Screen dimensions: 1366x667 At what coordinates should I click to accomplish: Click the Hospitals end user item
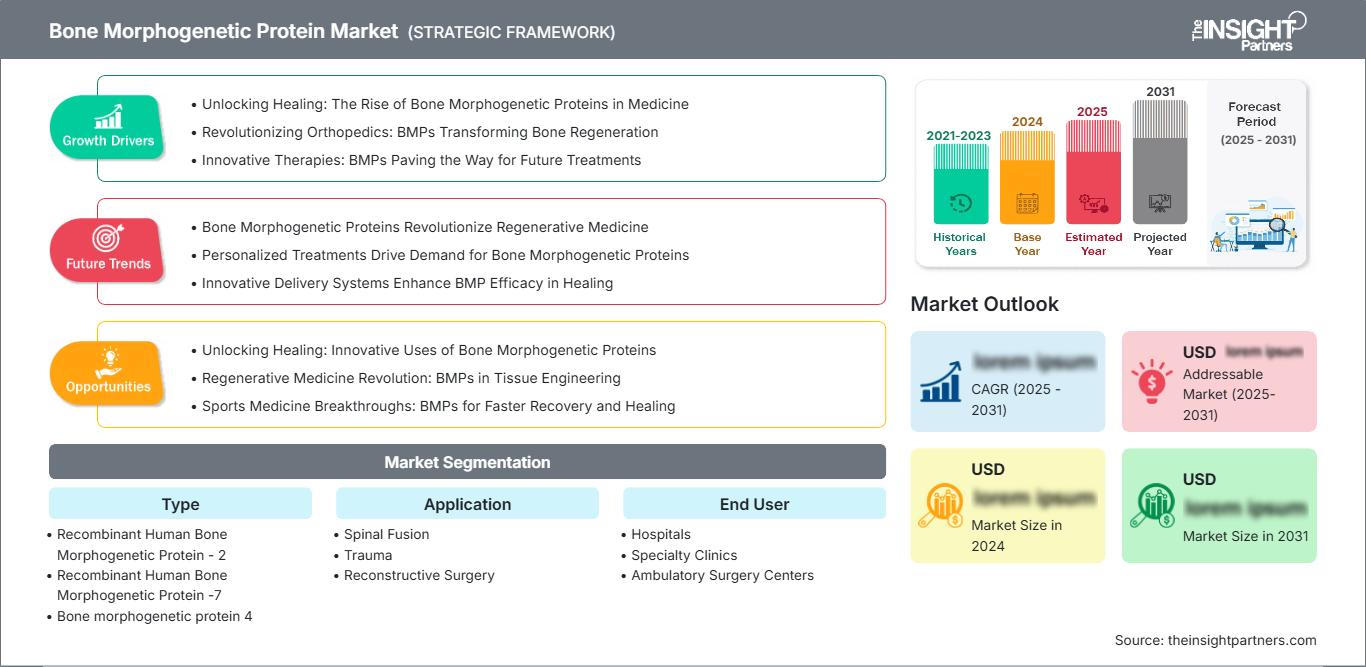661,534
